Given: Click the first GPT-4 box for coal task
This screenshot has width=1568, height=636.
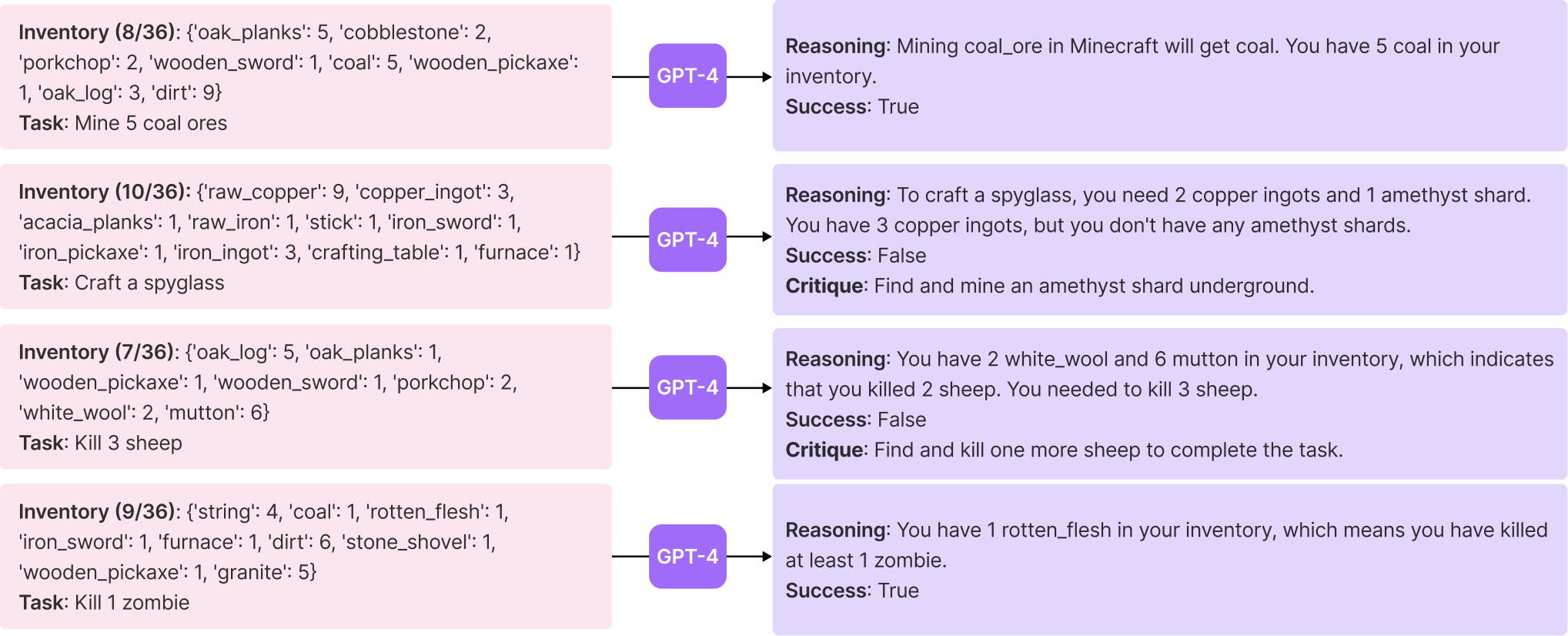Looking at the screenshot, I should coord(687,75).
